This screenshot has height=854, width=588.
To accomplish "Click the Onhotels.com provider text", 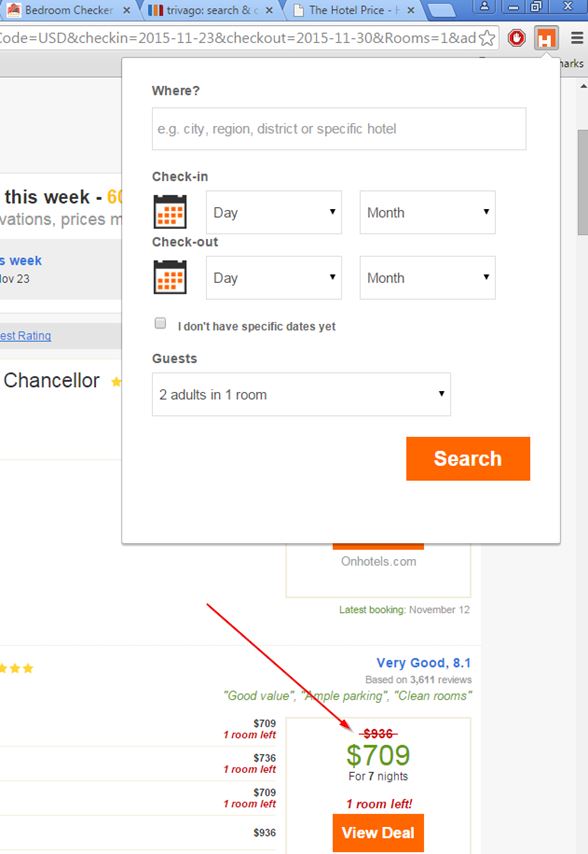I will pos(378,562).
